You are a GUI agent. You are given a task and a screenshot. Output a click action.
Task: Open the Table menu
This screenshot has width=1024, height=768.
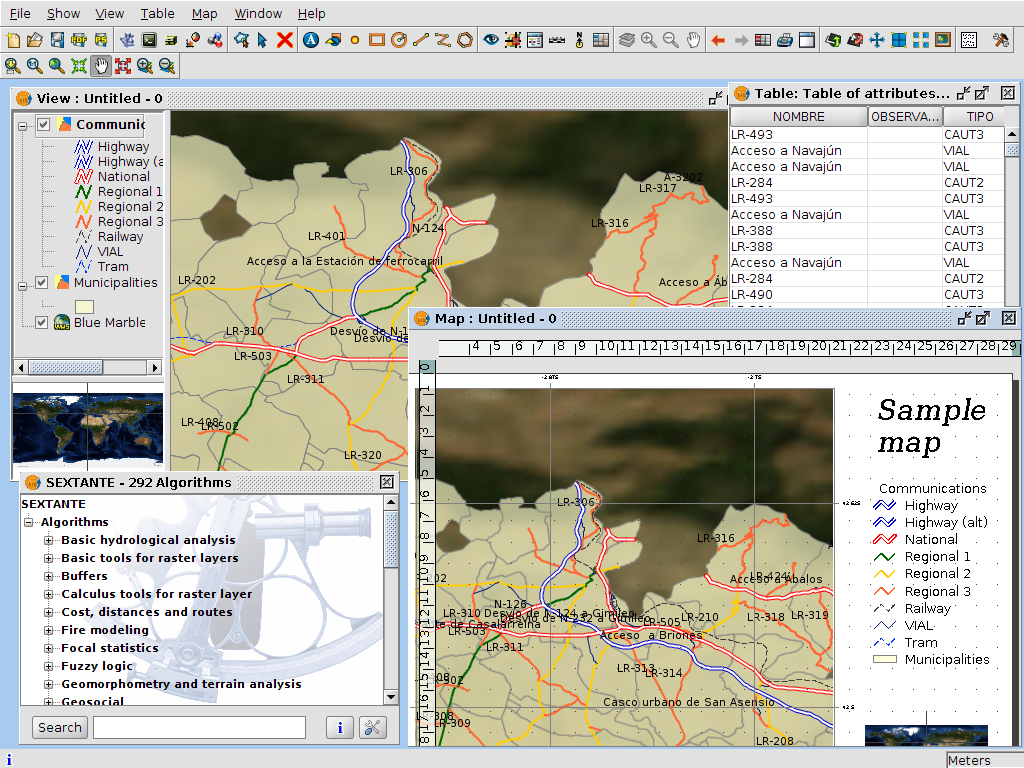tap(157, 13)
